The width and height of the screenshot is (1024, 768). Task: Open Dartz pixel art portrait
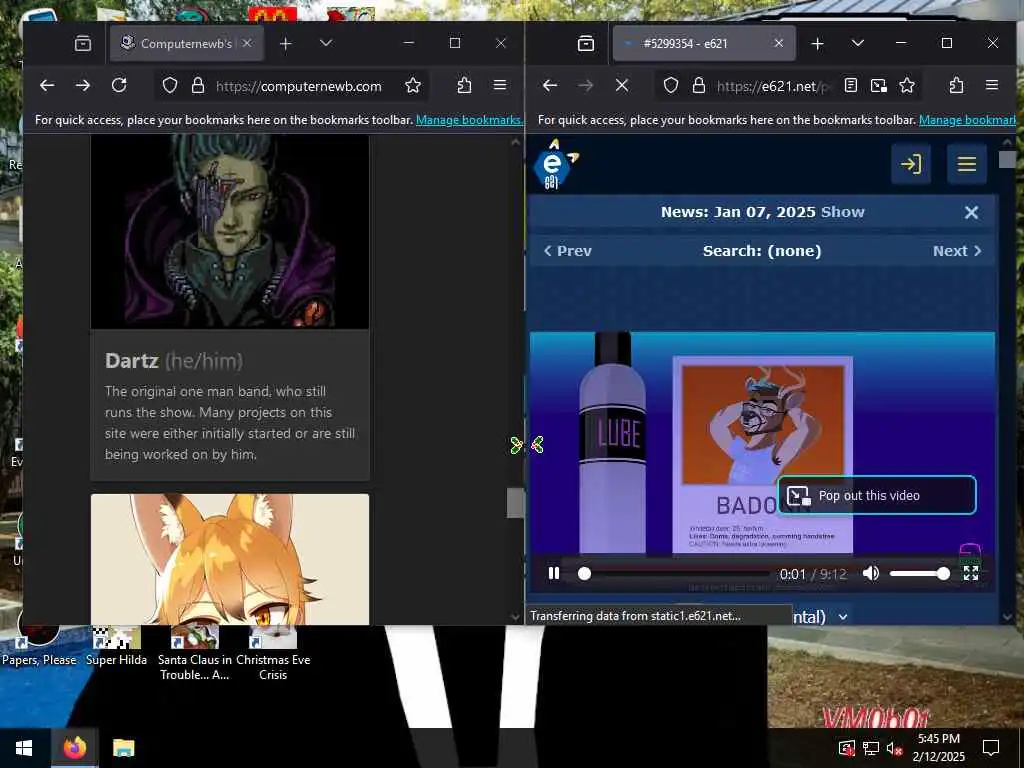(x=230, y=231)
